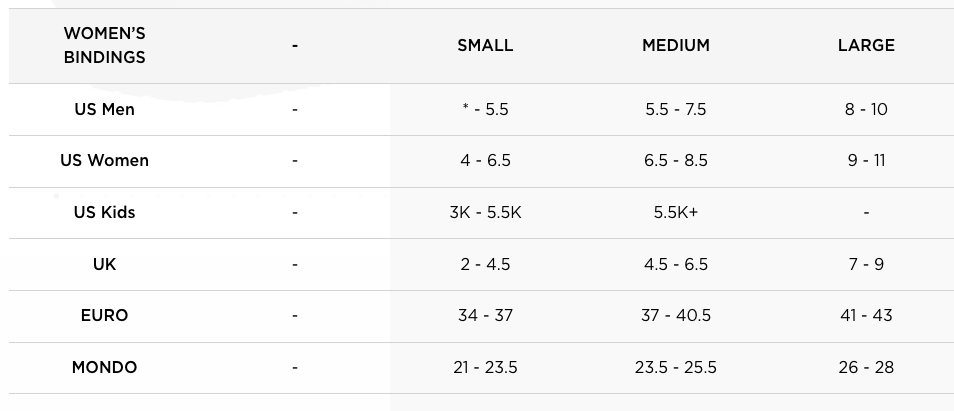Screen dimensions: 954x411
Task: Click the US Kids row label
Action: click(x=105, y=212)
